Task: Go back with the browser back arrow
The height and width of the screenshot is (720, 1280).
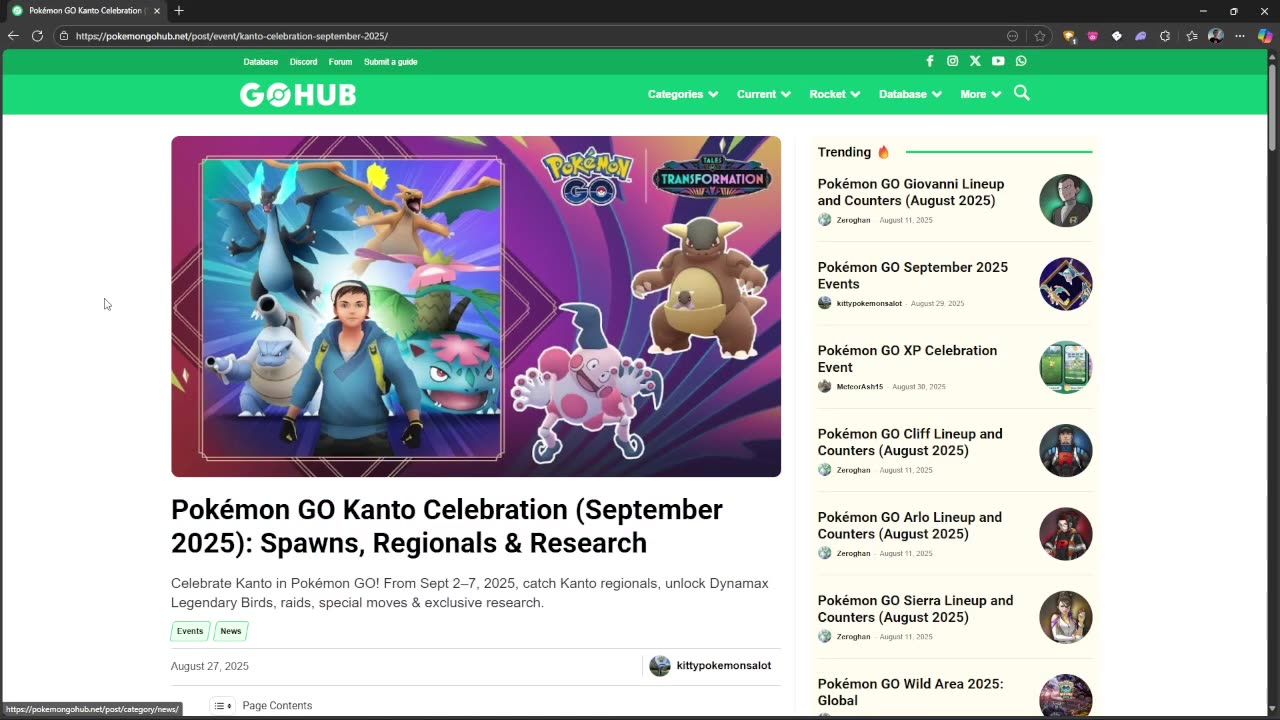Action: point(13,36)
